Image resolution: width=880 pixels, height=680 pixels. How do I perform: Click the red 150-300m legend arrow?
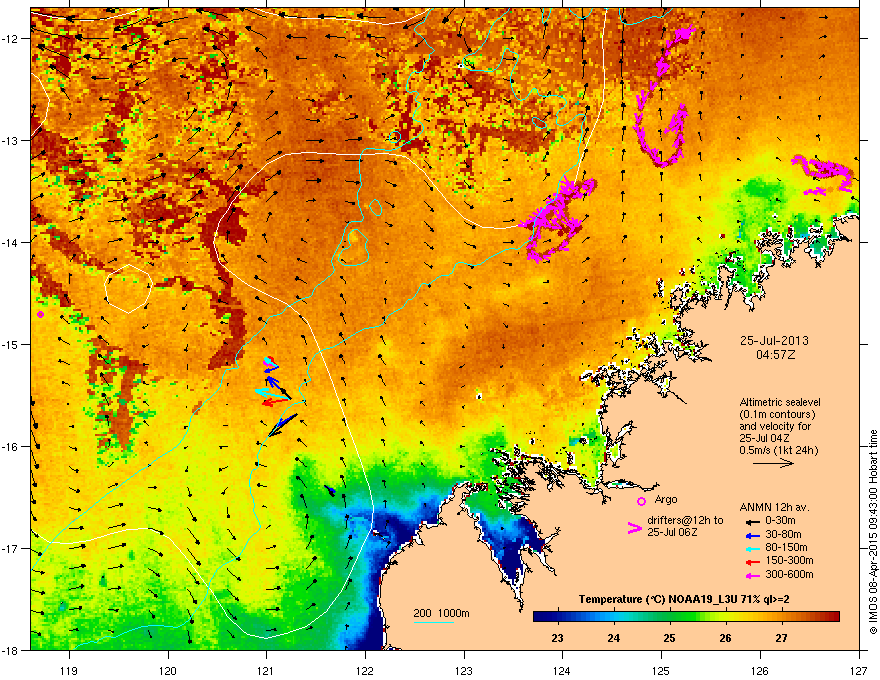coord(752,562)
